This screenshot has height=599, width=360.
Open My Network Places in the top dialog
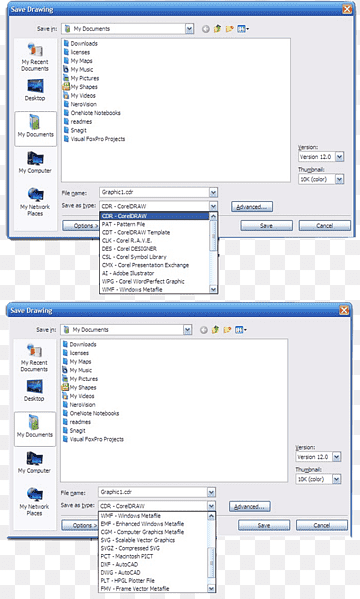35,202
